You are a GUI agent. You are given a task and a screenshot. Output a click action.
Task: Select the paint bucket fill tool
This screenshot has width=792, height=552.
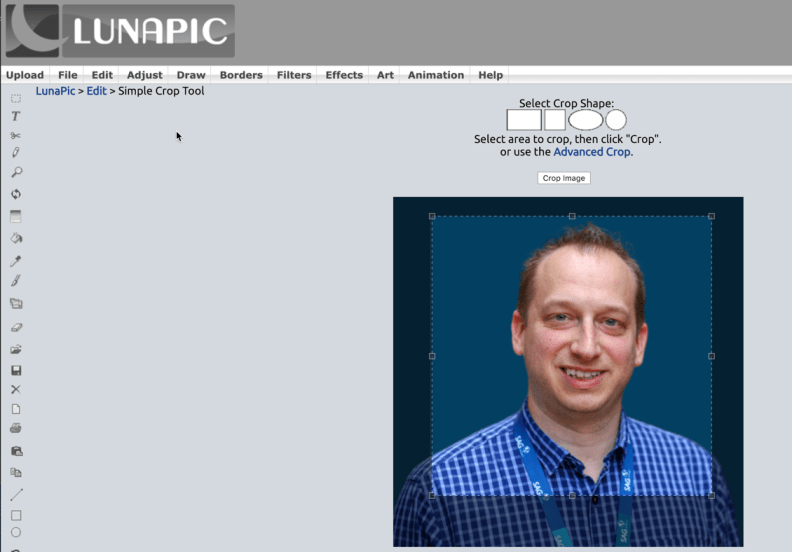coord(16,238)
